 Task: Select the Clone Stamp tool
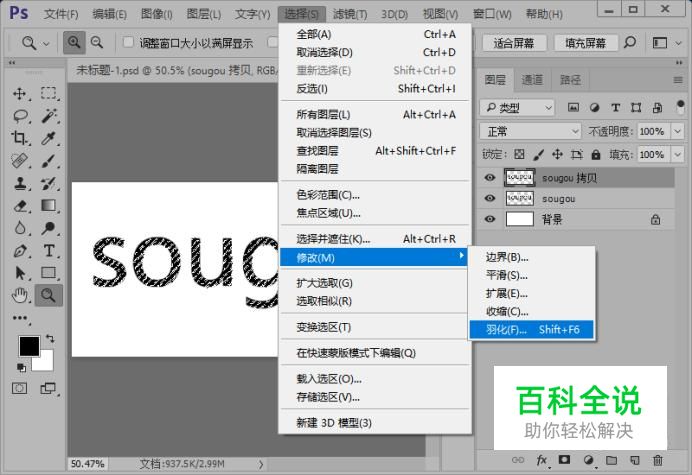click(19, 183)
